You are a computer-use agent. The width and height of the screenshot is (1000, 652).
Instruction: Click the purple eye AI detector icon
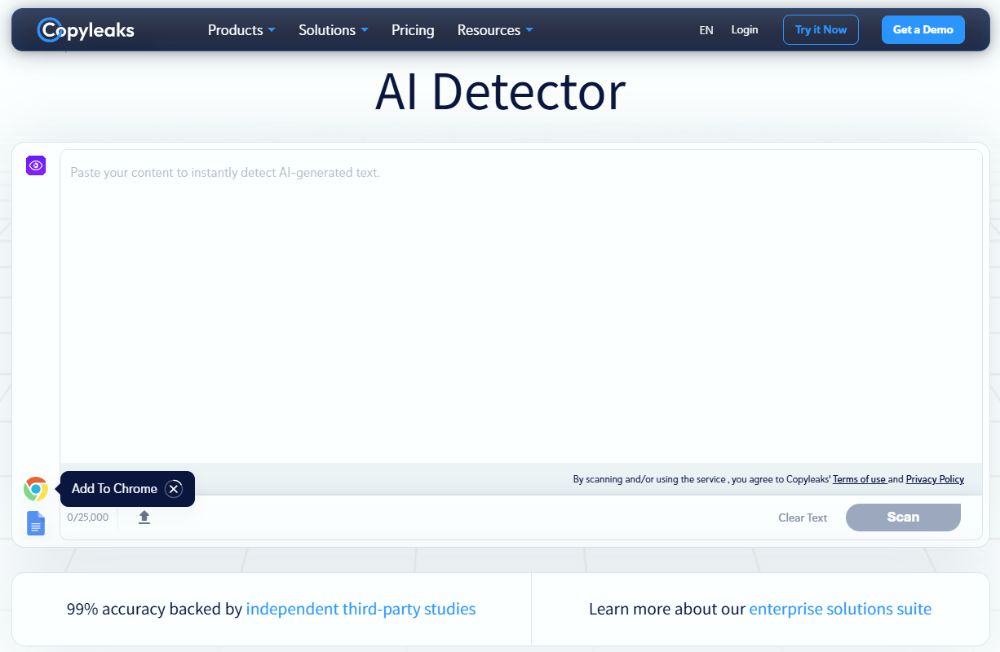36,166
